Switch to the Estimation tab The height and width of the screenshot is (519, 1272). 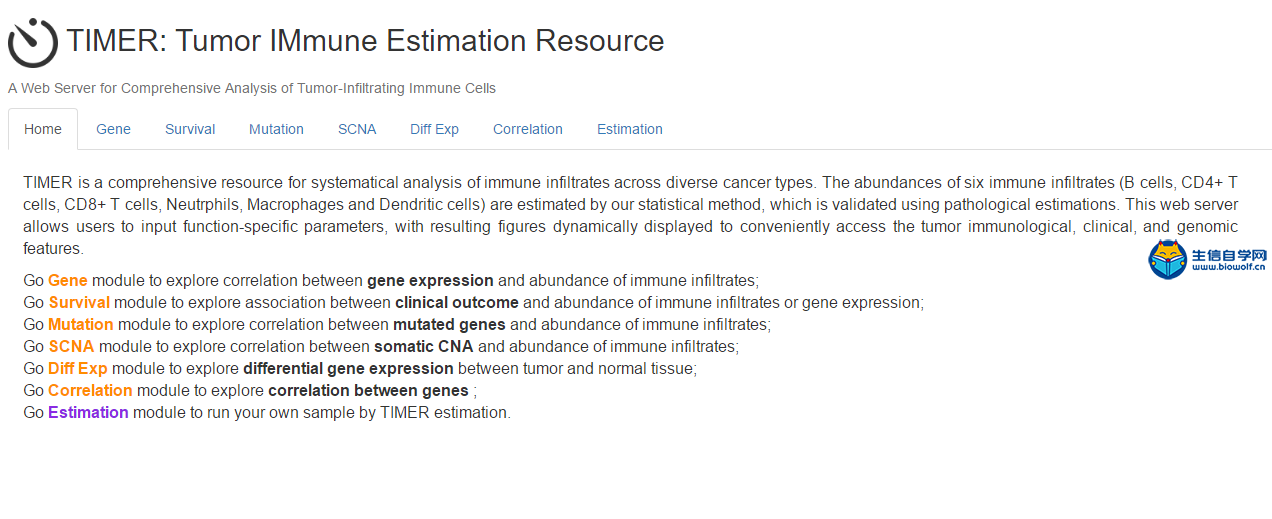630,129
